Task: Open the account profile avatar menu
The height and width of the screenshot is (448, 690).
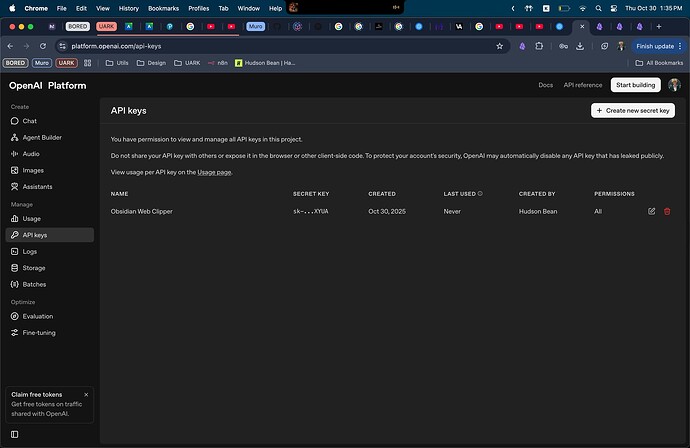Action: coord(674,85)
